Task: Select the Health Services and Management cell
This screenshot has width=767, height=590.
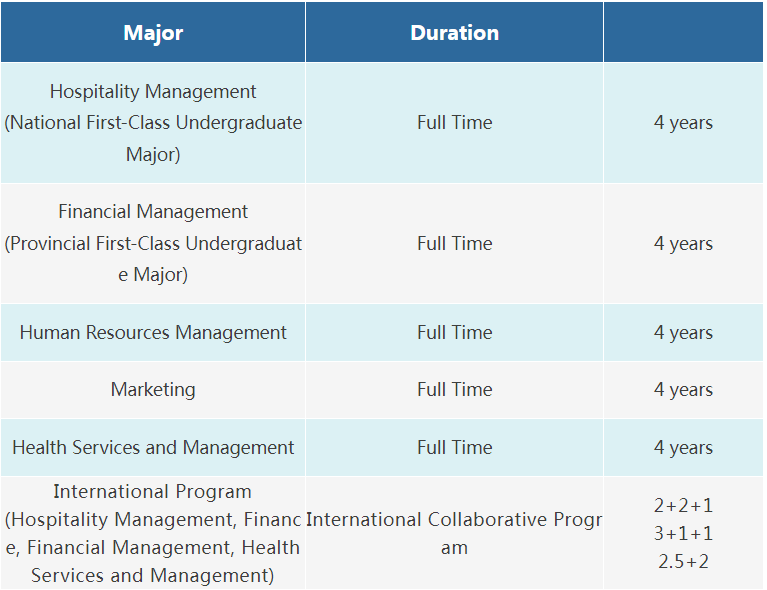Action: pos(153,448)
